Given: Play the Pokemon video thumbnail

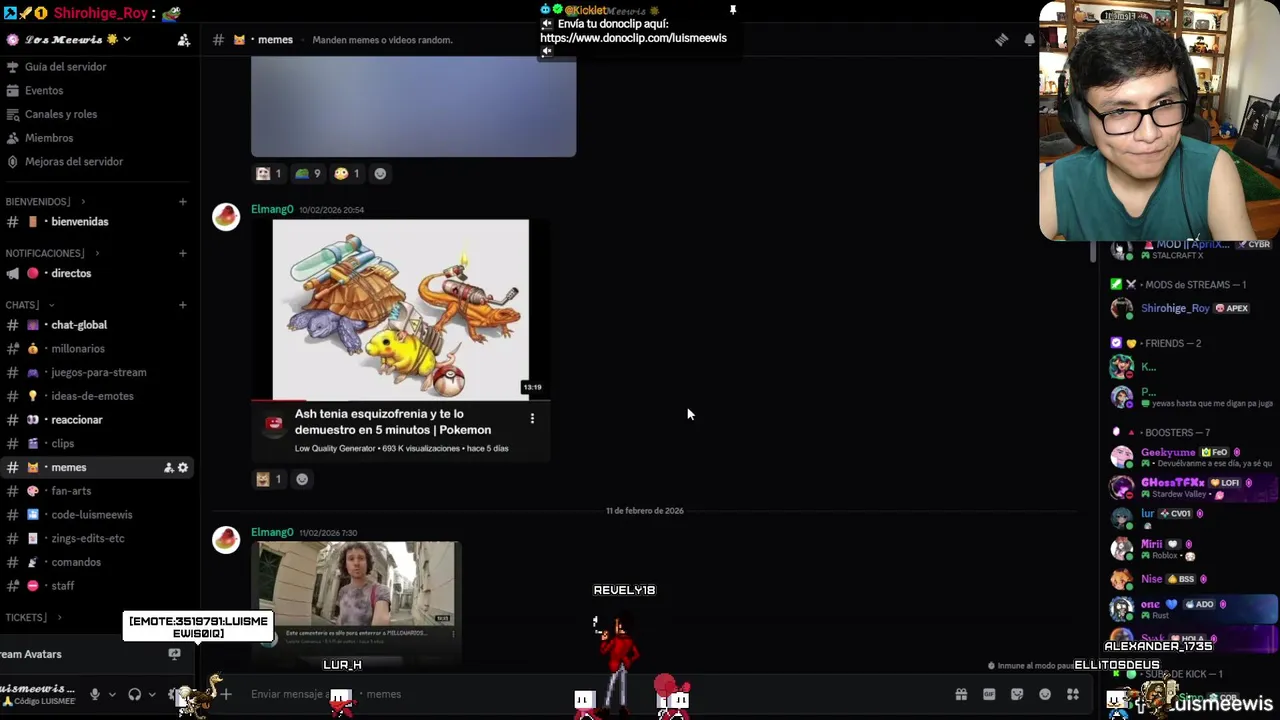Looking at the screenshot, I should (401, 309).
